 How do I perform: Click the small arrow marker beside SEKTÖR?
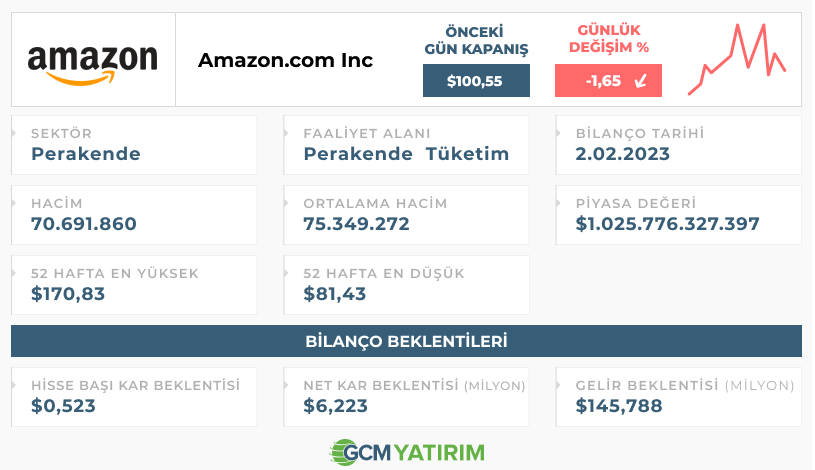click(14, 133)
